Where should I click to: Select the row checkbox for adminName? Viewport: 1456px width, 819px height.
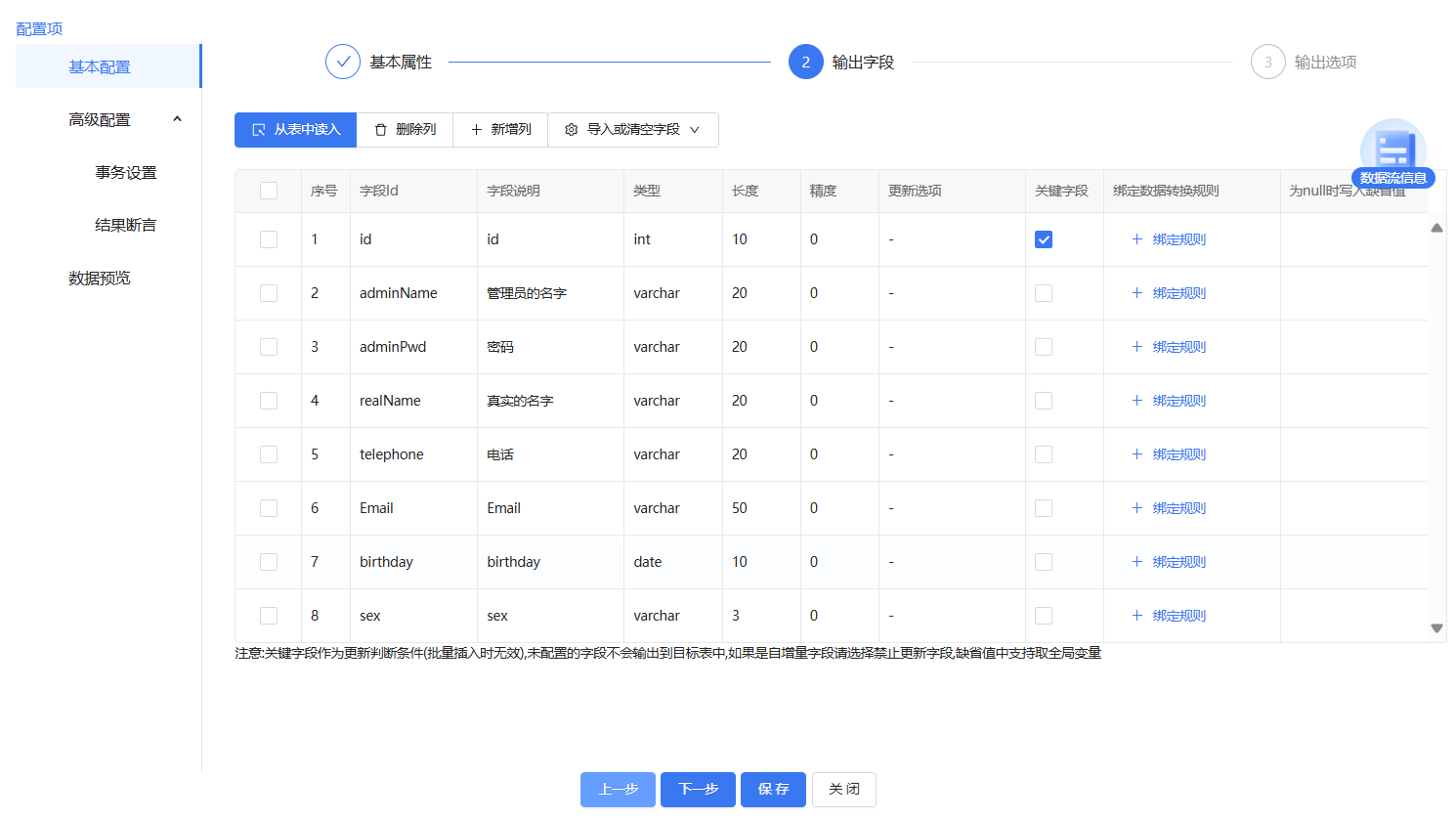click(269, 293)
